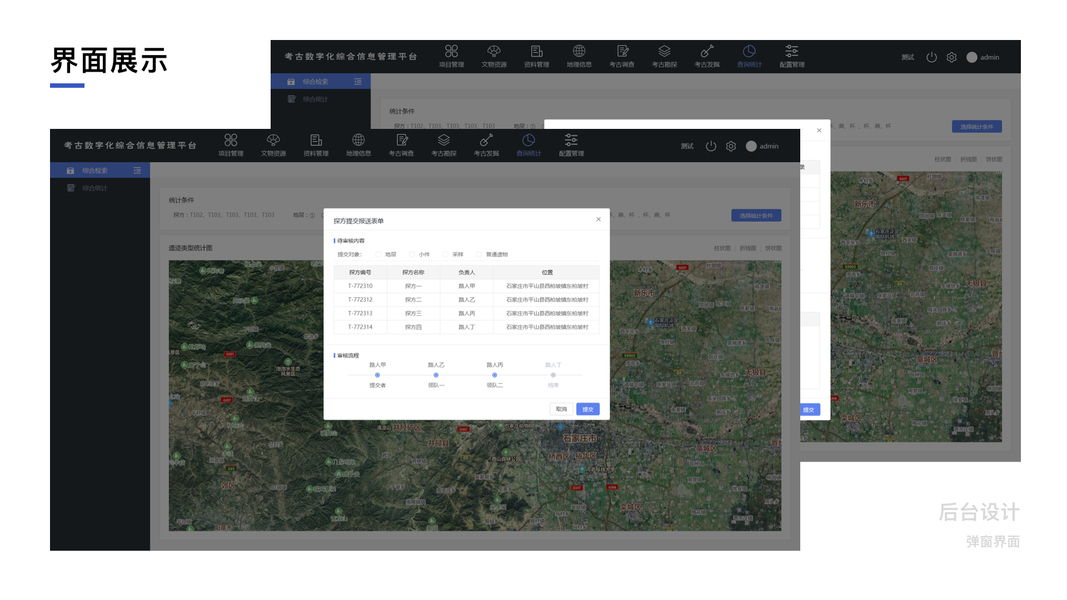Click 测试 label in back window header
Viewport: 1067px width, 600px height.
(908, 57)
